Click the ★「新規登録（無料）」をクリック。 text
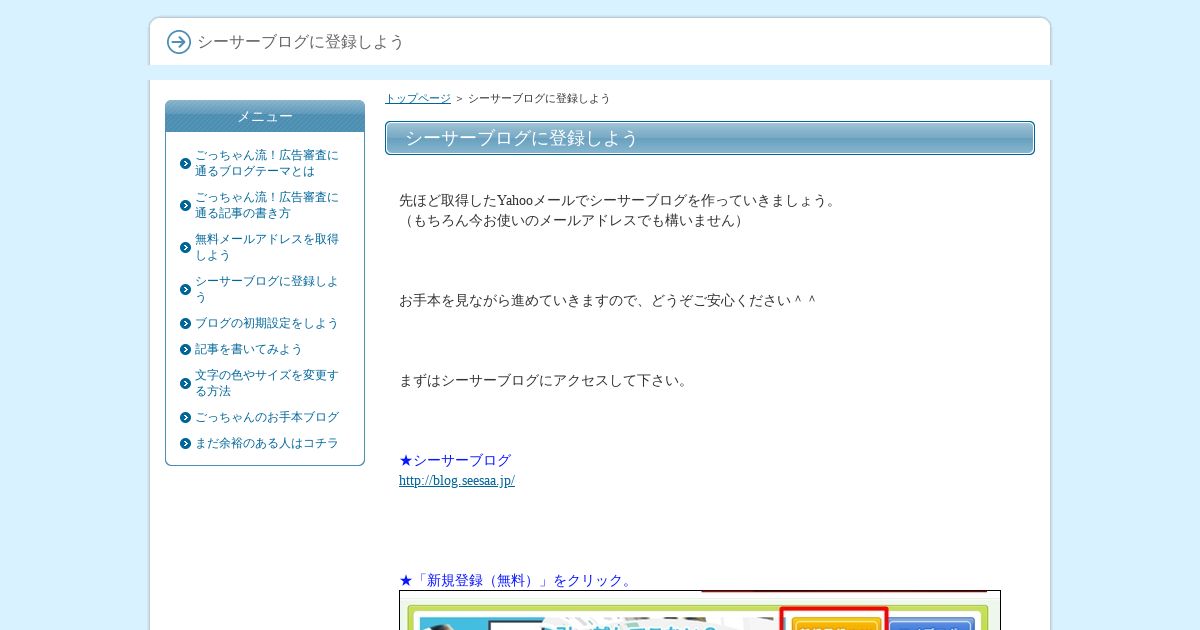 click(517, 580)
